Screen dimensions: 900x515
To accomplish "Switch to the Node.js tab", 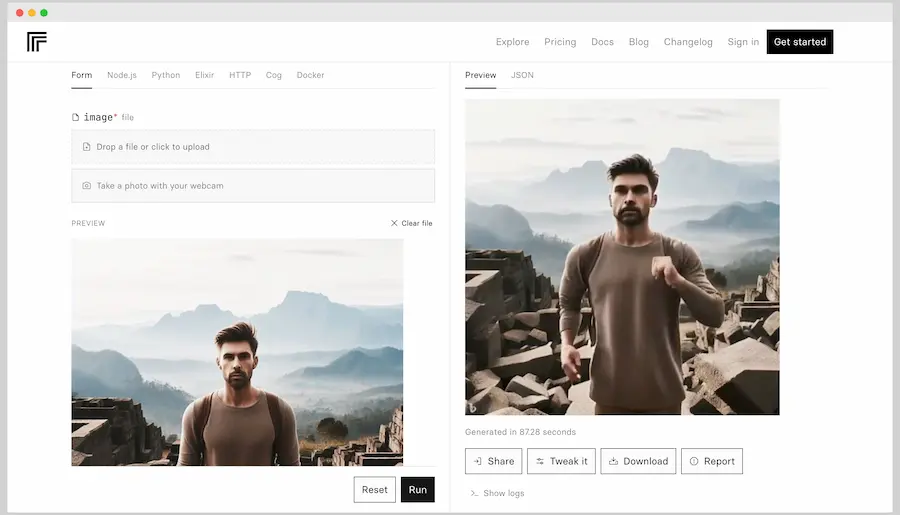I will click(122, 75).
